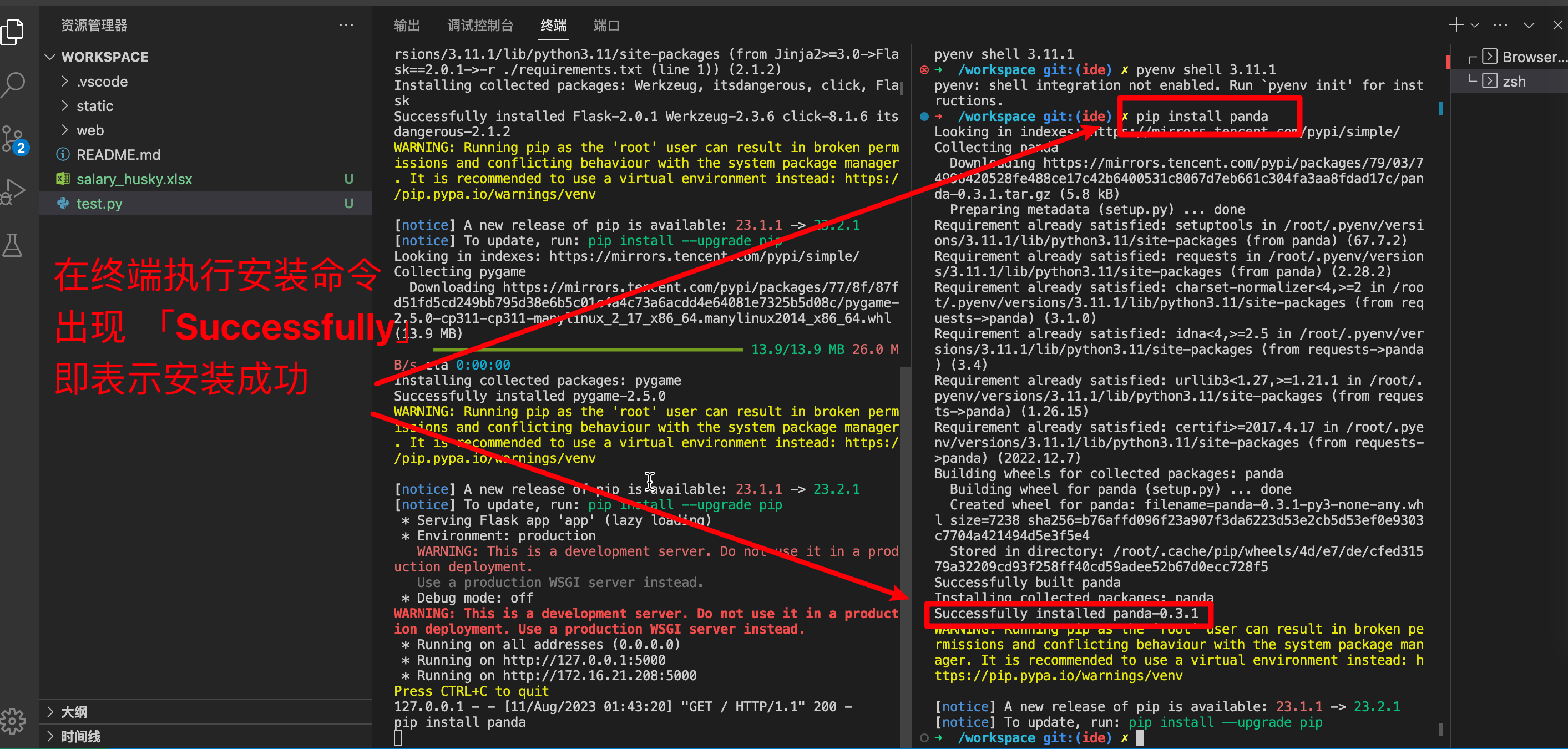1568x749 pixels.
Task: Open the Manage gear icon
Action: 13,722
